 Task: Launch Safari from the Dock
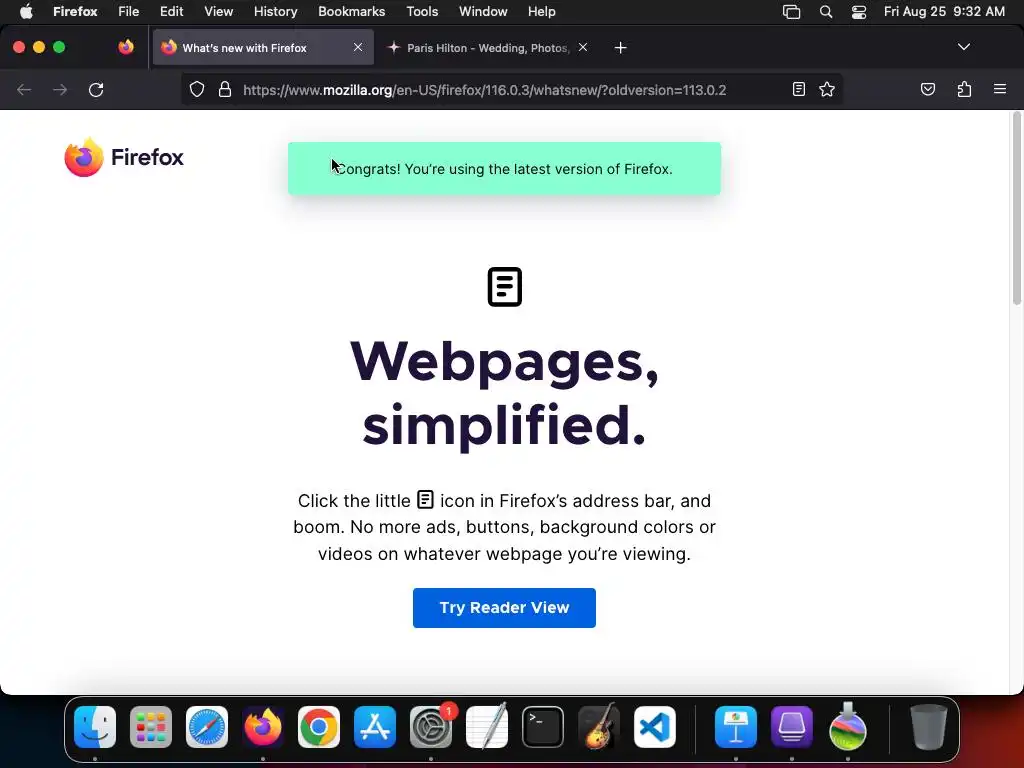tap(207, 727)
